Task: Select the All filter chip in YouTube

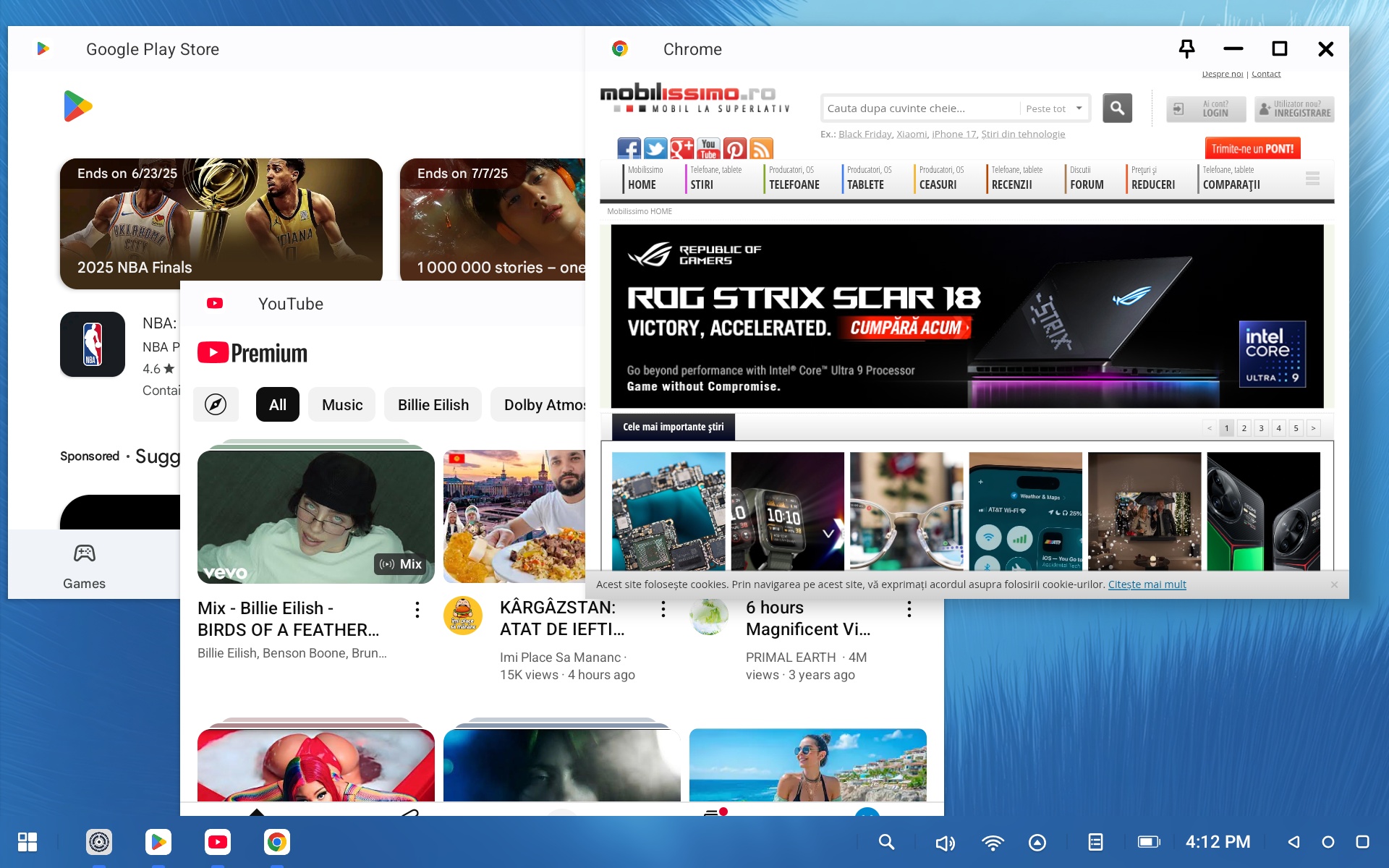Action: (278, 404)
